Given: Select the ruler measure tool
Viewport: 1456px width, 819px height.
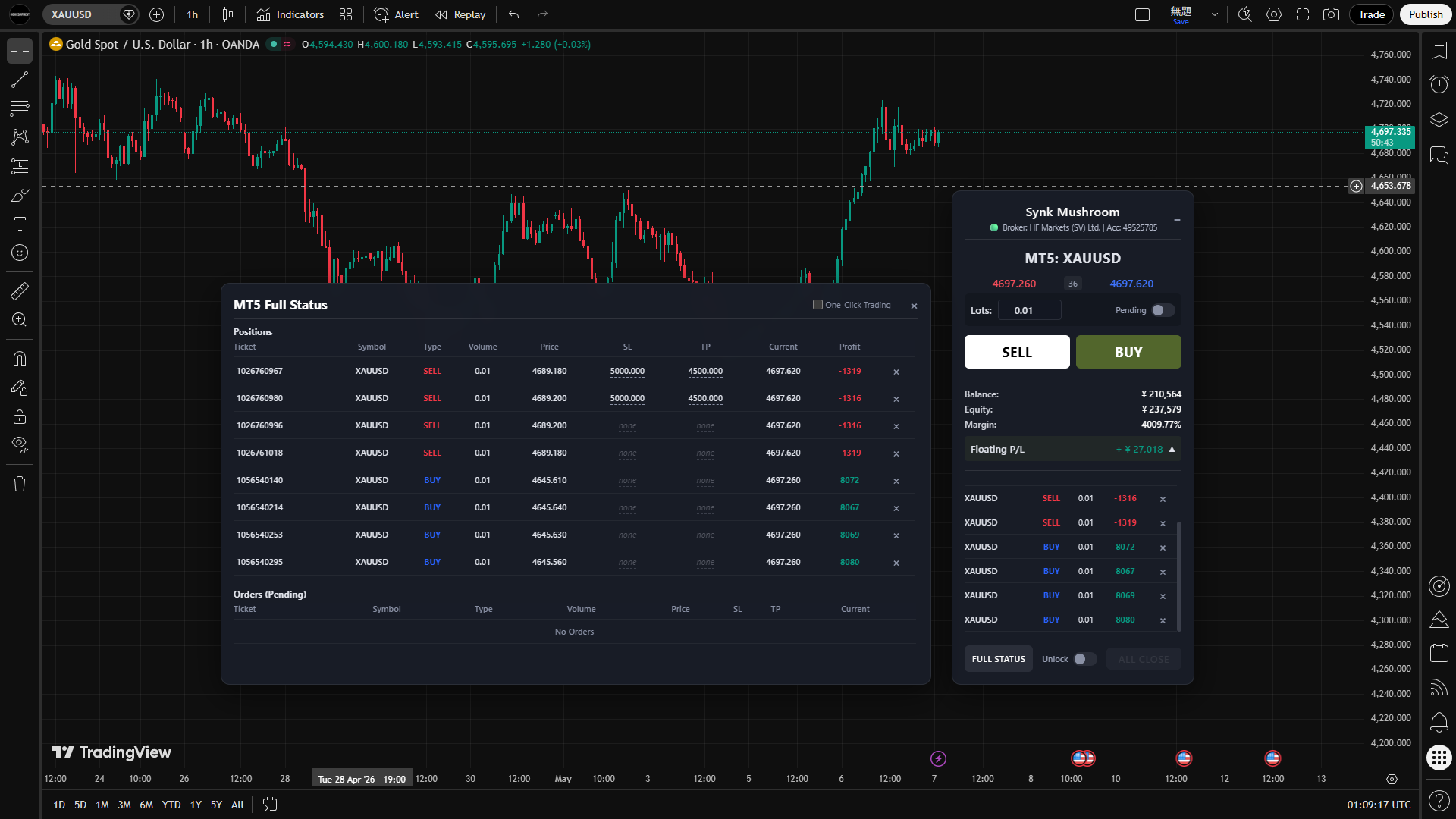Looking at the screenshot, I should pos(20,291).
